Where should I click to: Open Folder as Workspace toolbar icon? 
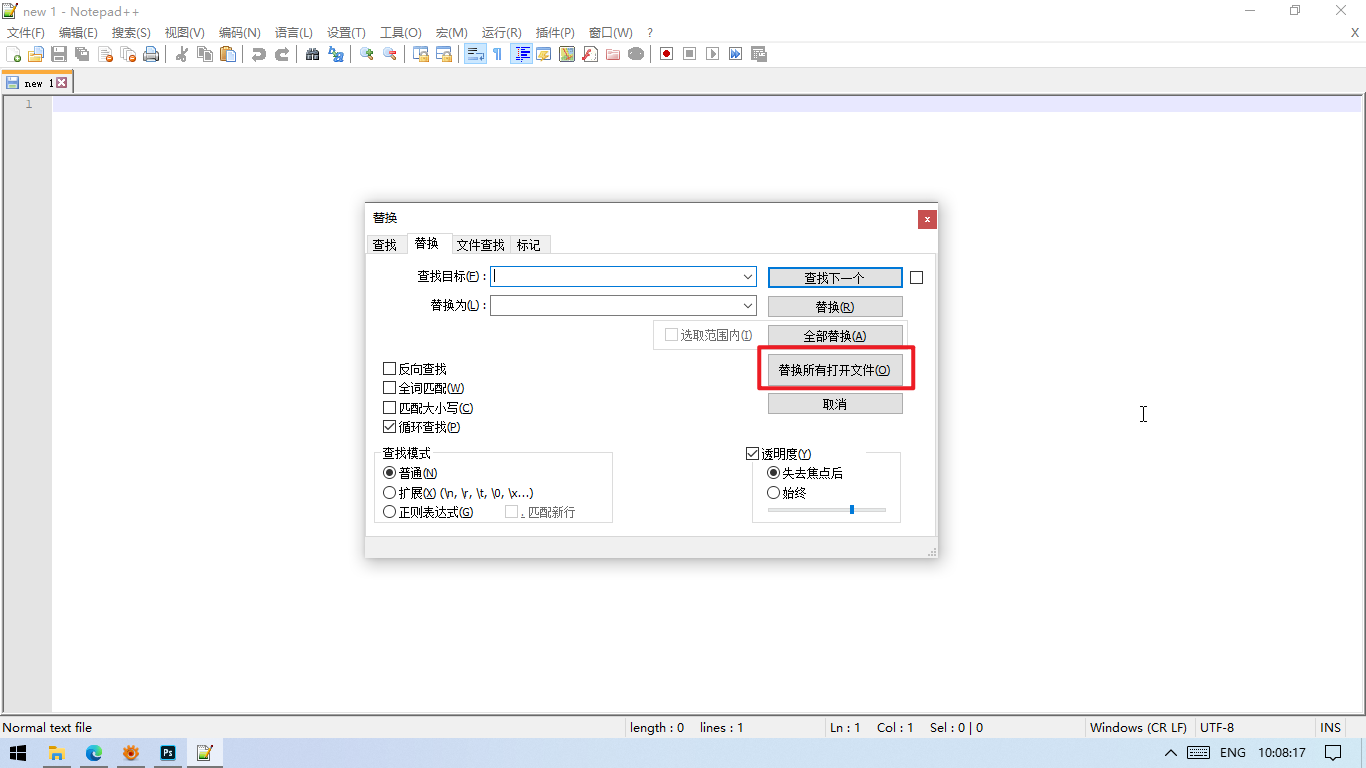[x=613, y=54]
